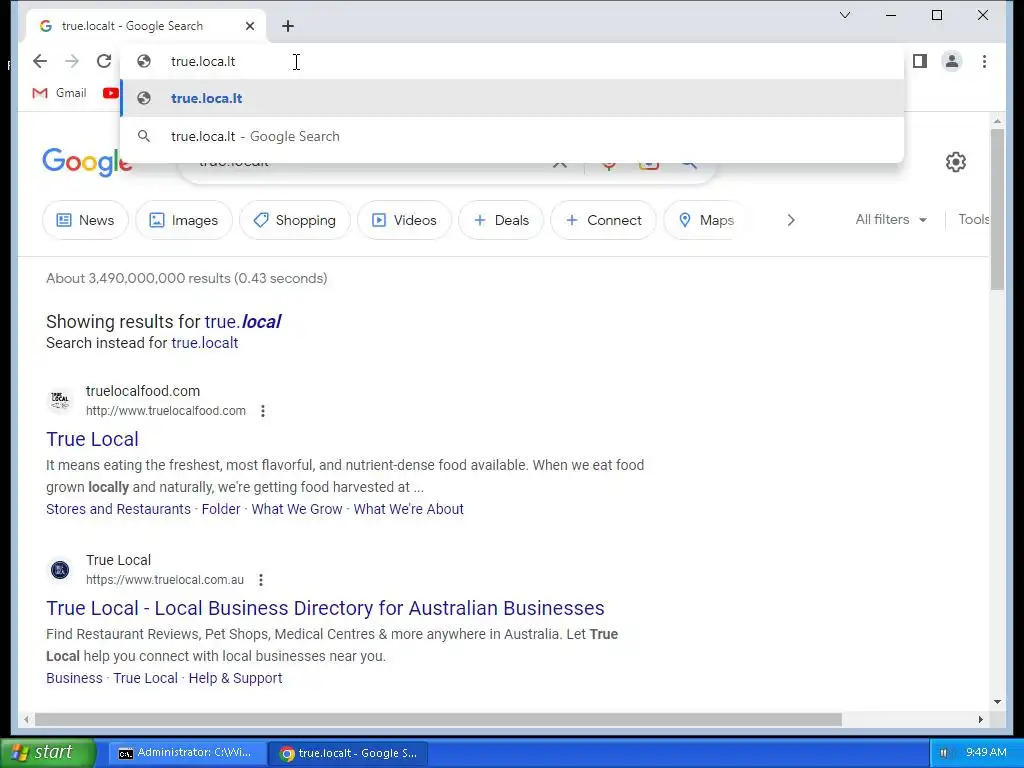Click the forward navigation arrow
The height and width of the screenshot is (768, 1024).
point(72,61)
